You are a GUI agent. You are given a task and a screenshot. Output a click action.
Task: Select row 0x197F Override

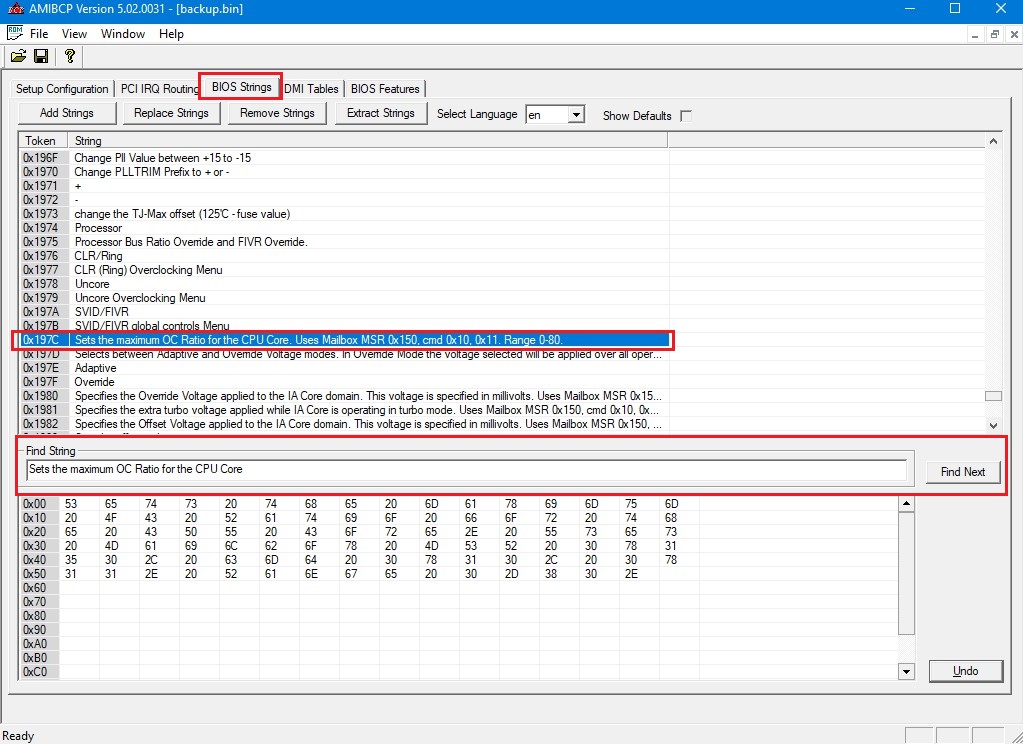click(x=344, y=382)
